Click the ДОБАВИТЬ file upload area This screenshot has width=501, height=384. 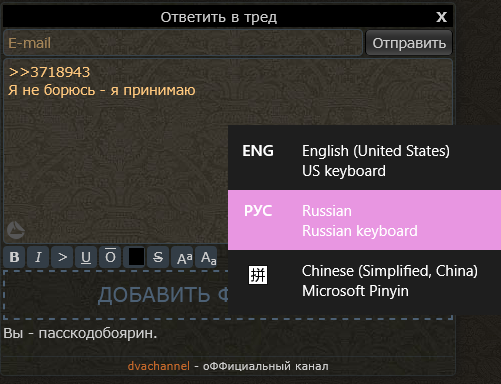tap(116, 295)
